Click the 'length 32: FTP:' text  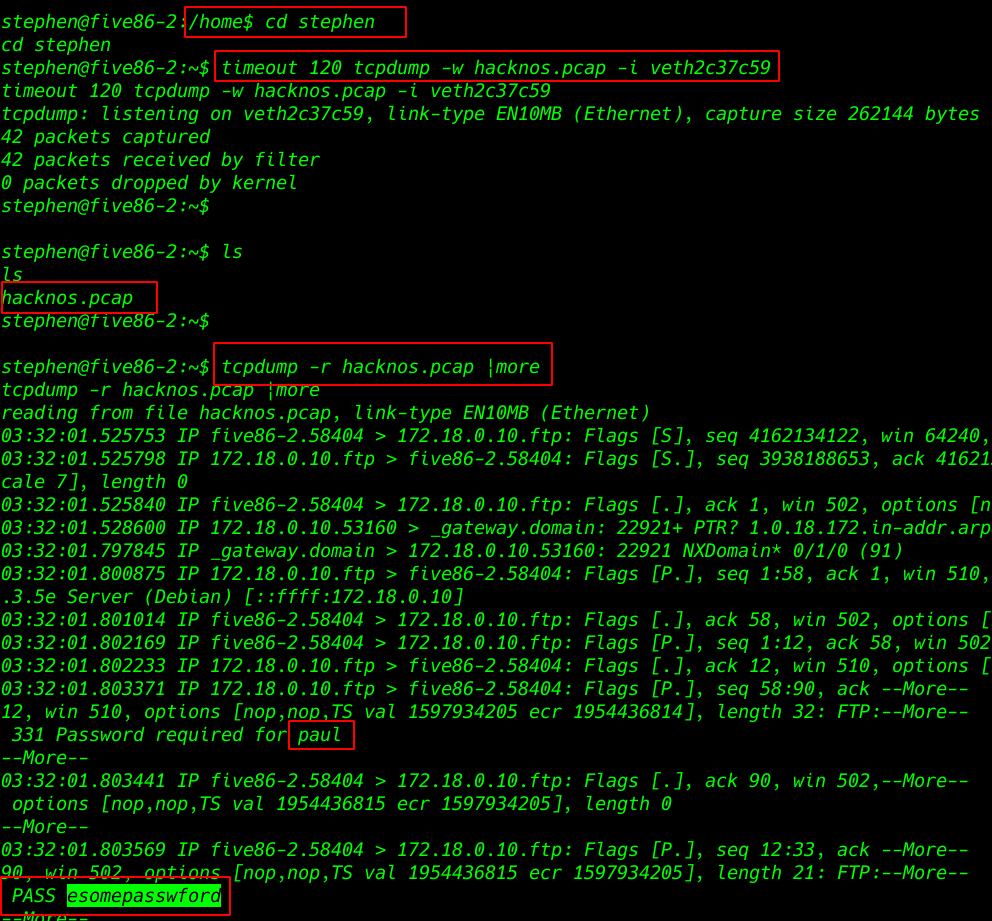[798, 712]
